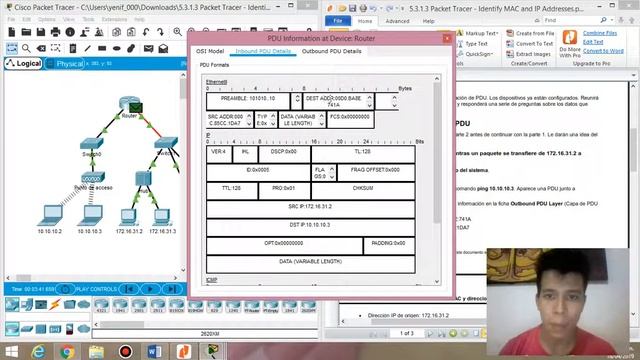This screenshot has height=360, width=640.
Task: Click the Zoom In magnifier icon
Action: tap(178, 32)
